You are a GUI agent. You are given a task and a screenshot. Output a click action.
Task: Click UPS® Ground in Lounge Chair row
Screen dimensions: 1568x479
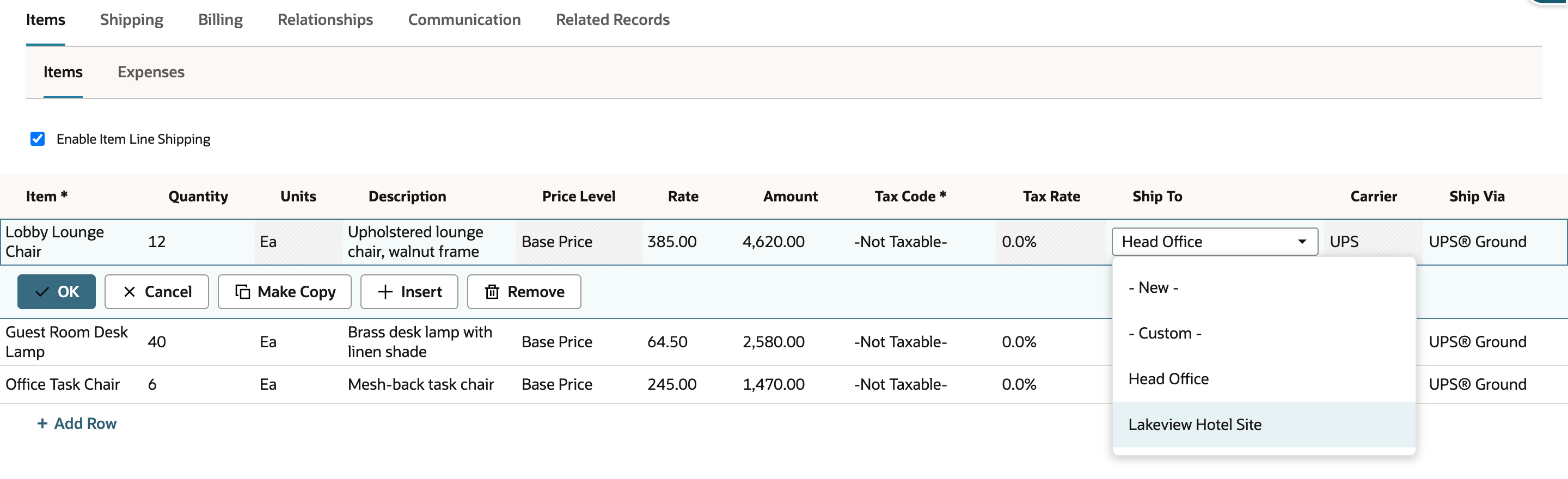coord(1477,242)
